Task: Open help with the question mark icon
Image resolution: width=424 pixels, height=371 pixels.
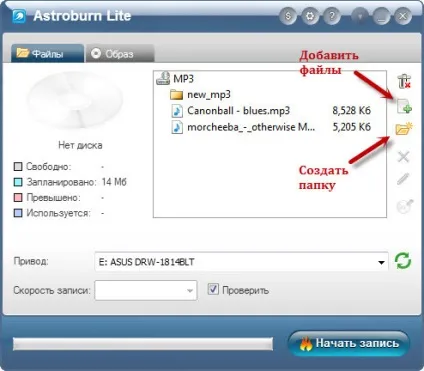Action: coord(332,16)
